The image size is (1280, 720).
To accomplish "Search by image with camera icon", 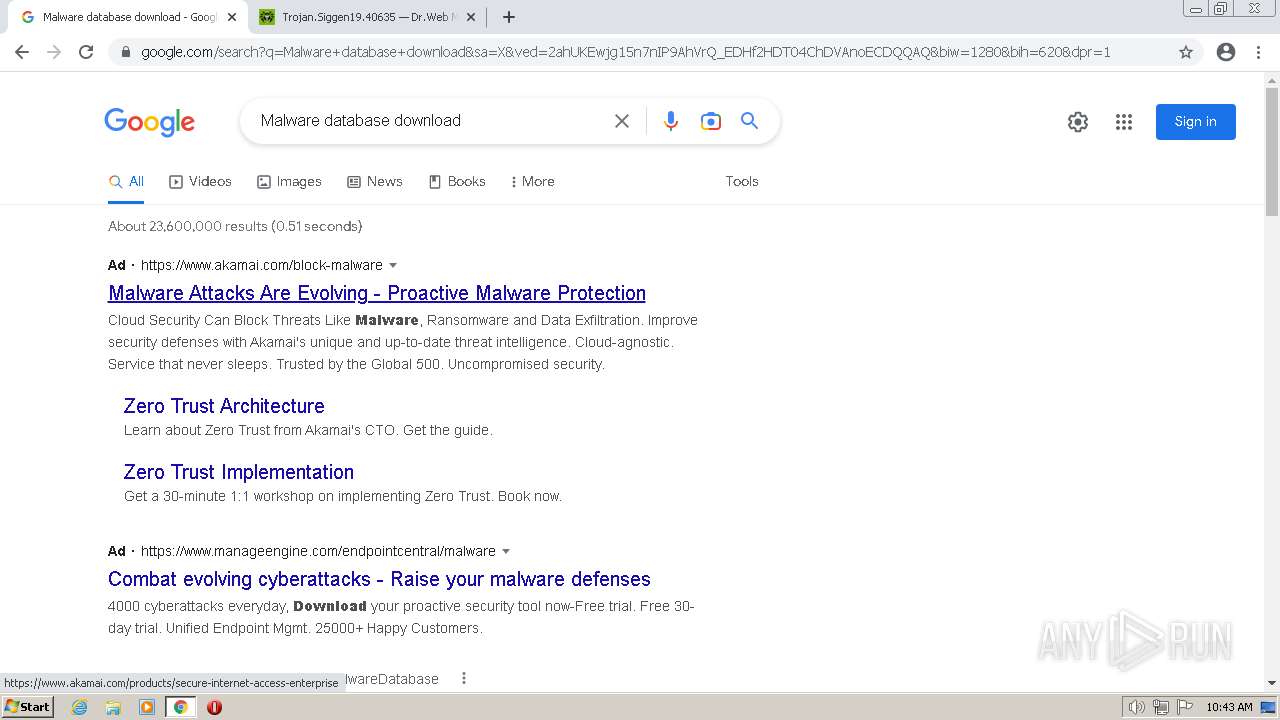I will [x=711, y=121].
